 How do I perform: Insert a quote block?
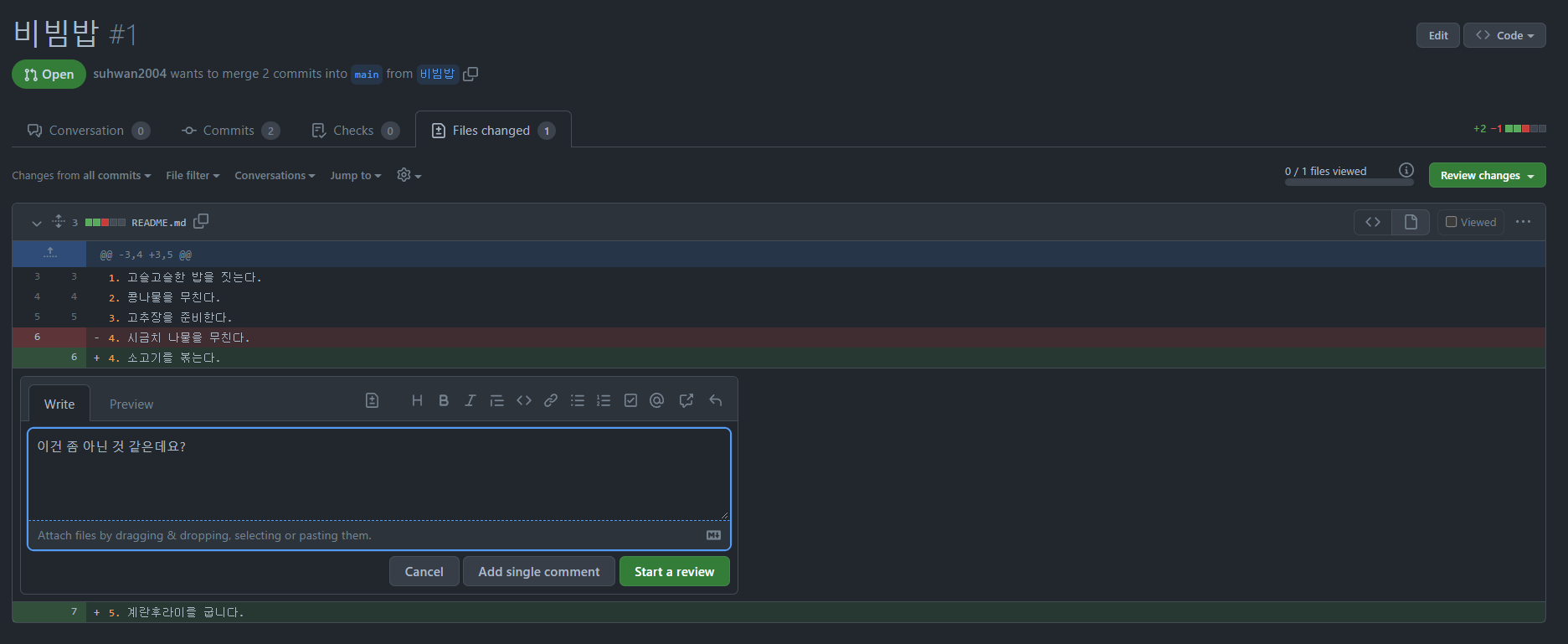(x=497, y=401)
